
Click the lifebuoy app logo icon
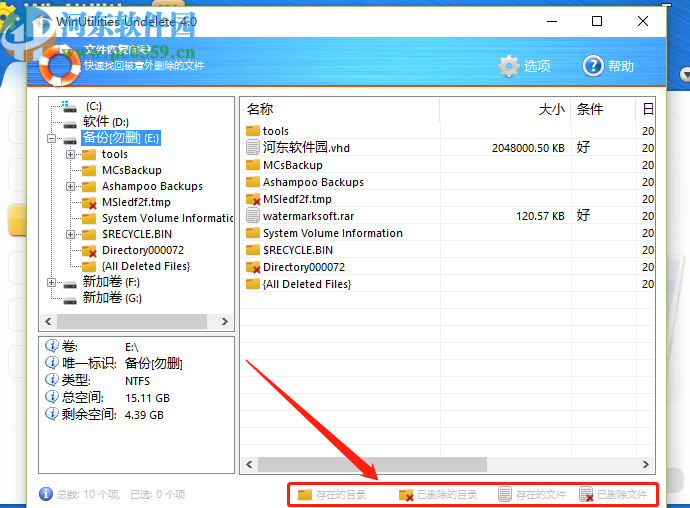[59, 65]
